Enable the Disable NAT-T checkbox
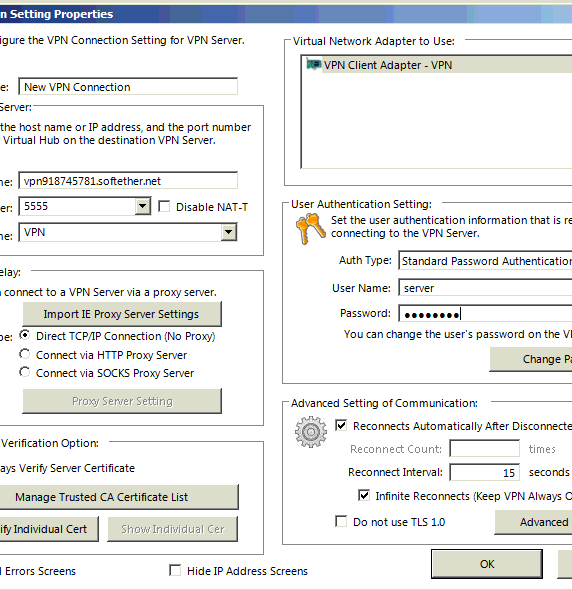 tap(164, 207)
